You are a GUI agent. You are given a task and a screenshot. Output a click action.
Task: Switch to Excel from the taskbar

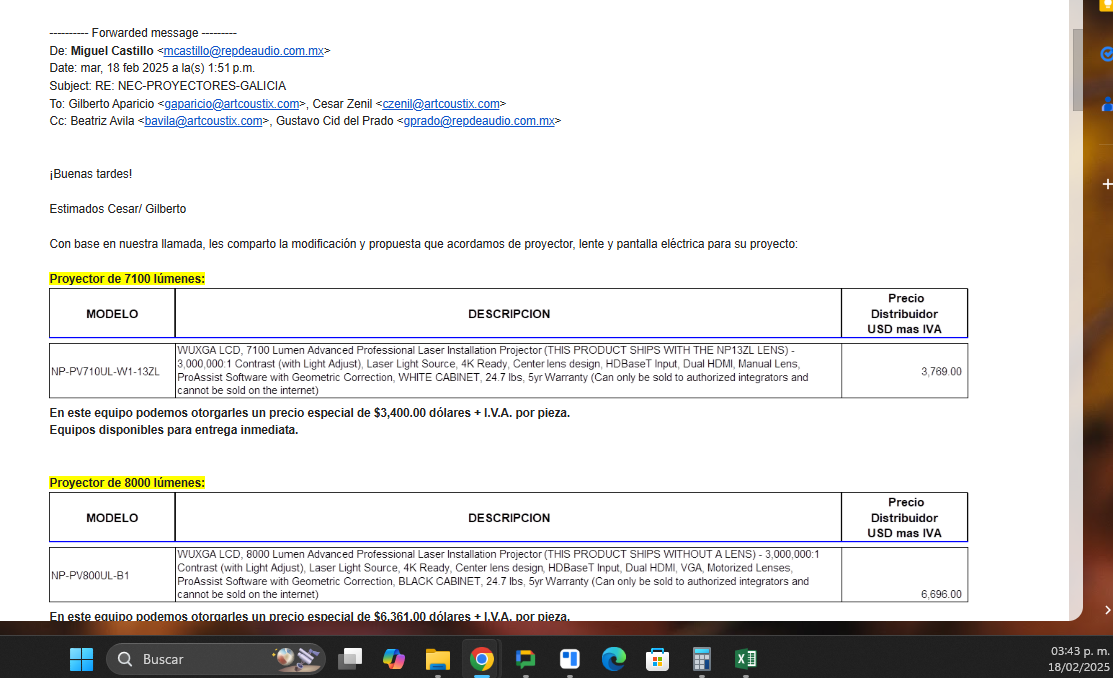click(745, 659)
